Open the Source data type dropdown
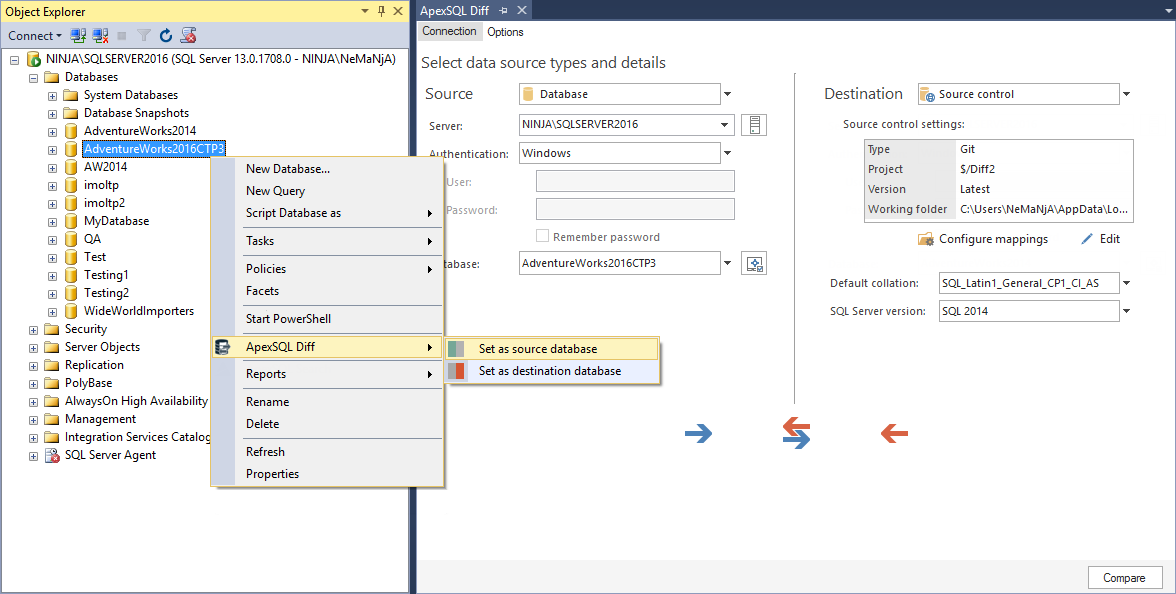This screenshot has height=594, width=1176. [727, 93]
